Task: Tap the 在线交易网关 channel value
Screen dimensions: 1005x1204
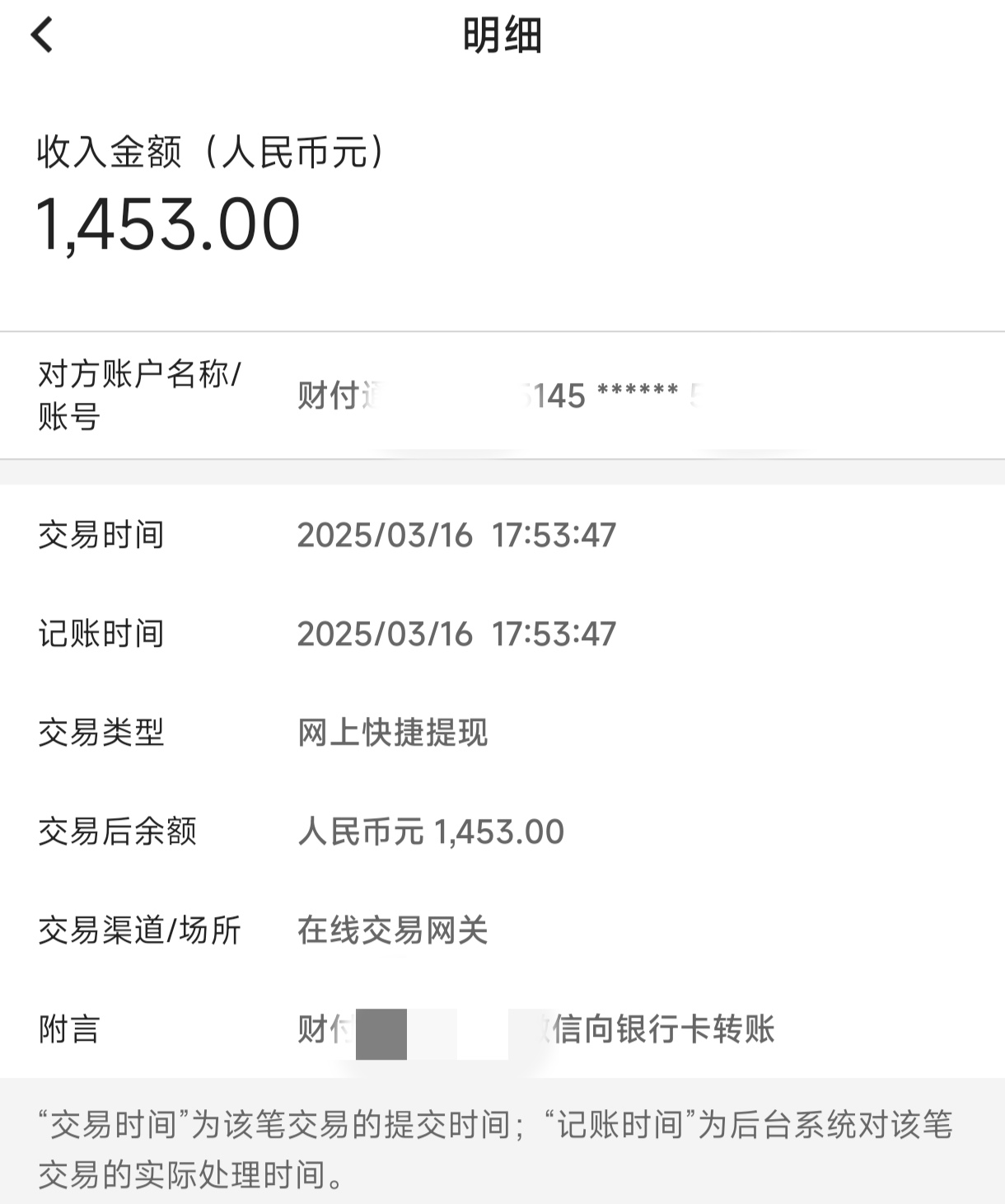Action: pyautogui.click(x=392, y=930)
